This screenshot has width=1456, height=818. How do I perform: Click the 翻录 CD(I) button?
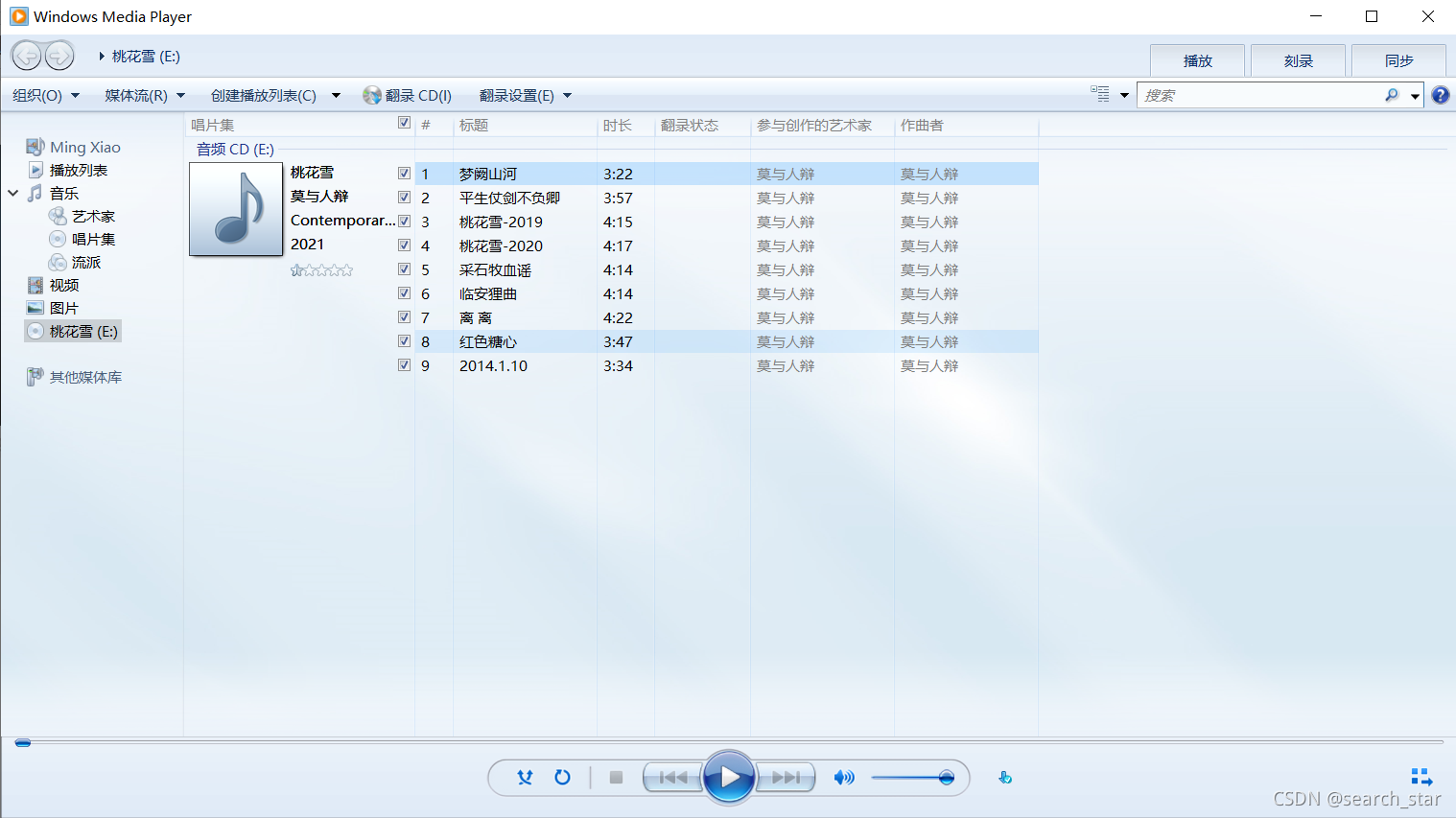pyautogui.click(x=408, y=95)
